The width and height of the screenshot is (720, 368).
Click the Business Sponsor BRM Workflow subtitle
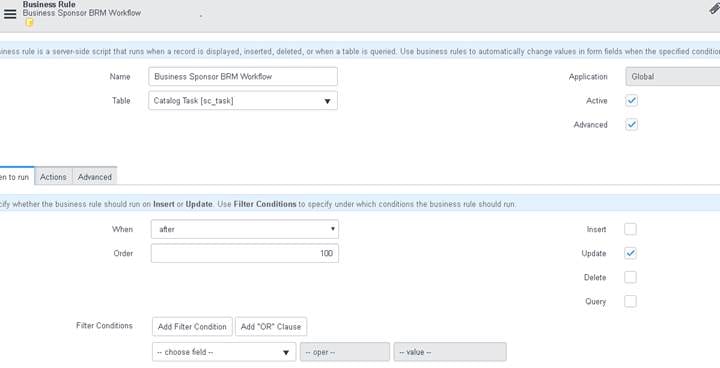[x=82, y=13]
